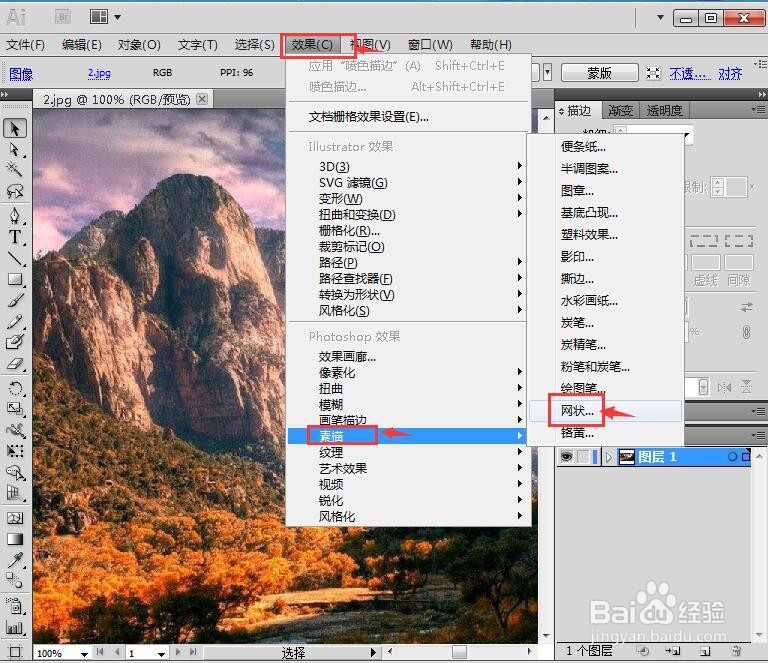
Task: Select the Lasso tool
Action: coord(15,191)
